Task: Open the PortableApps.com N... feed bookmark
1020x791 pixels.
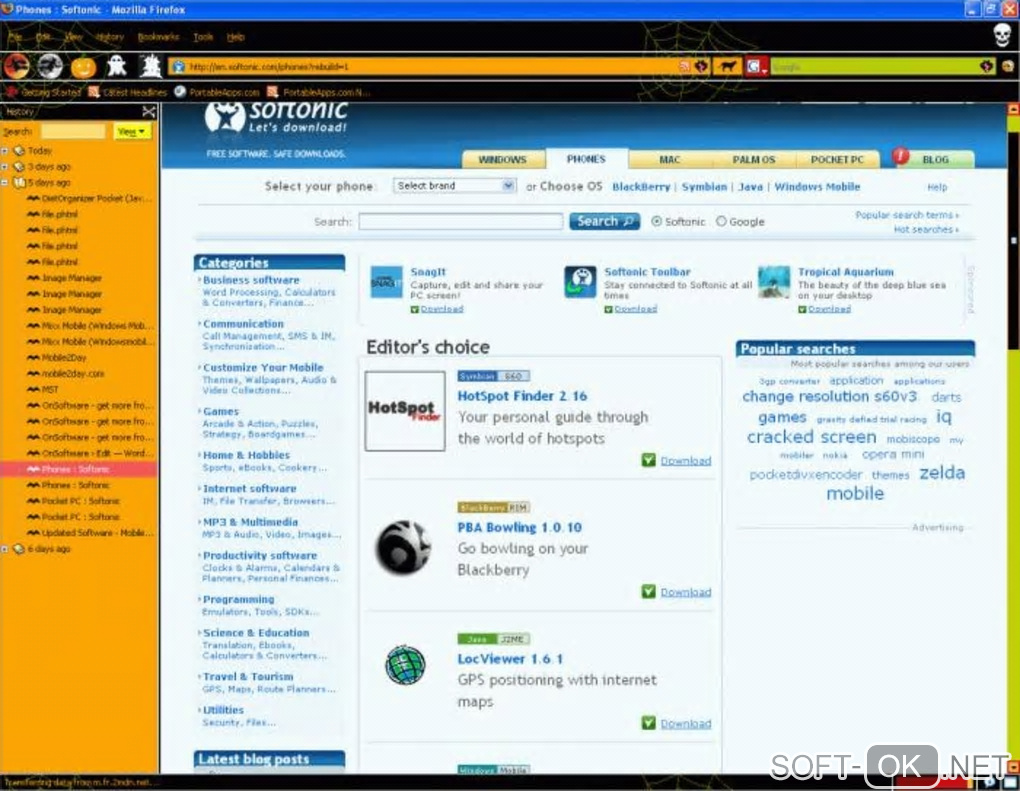Action: coord(318,92)
